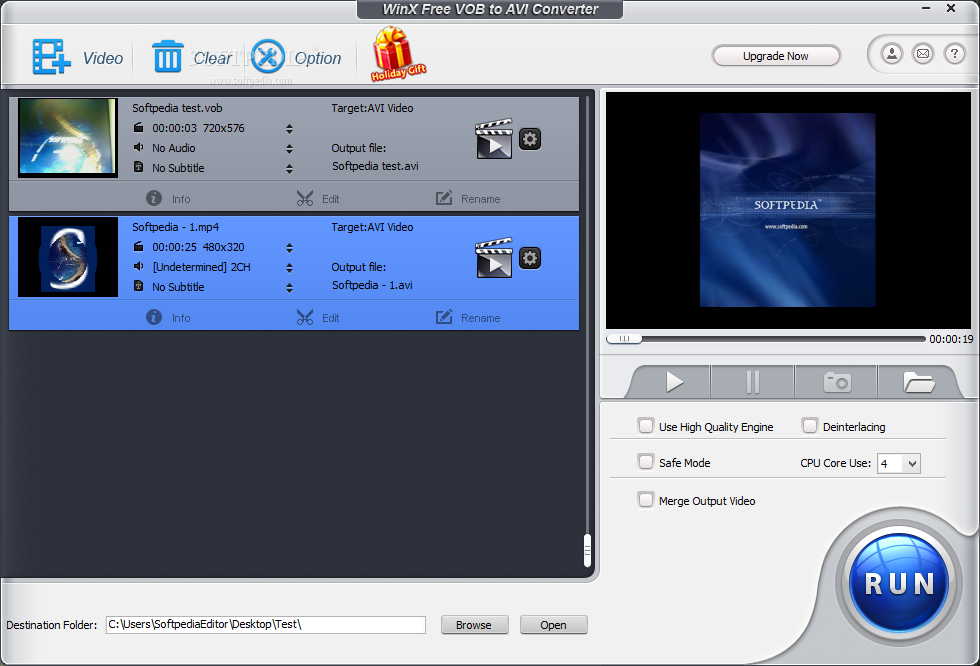The image size is (980, 666).
Task: Click Rename pencil icon for Softpedia test.vob
Action: pos(444,198)
